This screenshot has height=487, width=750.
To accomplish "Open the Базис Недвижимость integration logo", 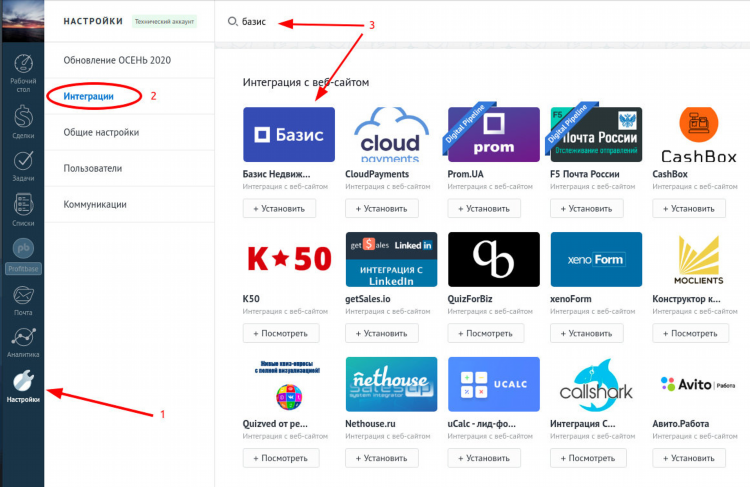I will click(289, 134).
